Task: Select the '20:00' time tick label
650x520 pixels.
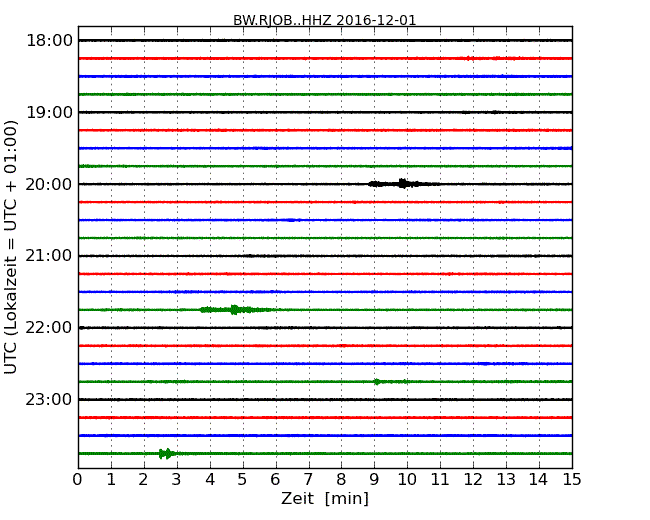Action: click(49, 184)
